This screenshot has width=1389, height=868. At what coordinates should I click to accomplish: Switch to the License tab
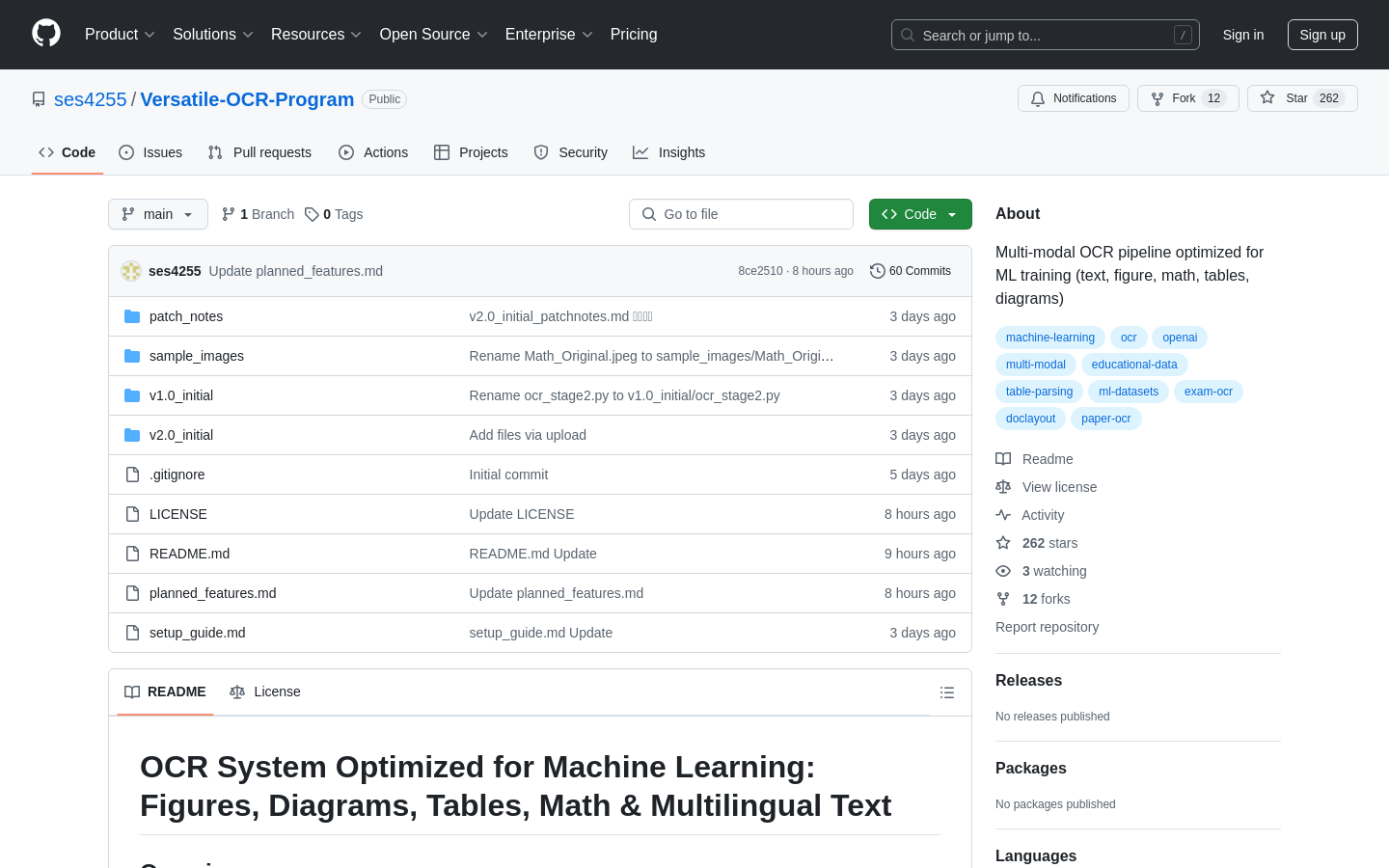click(x=265, y=692)
